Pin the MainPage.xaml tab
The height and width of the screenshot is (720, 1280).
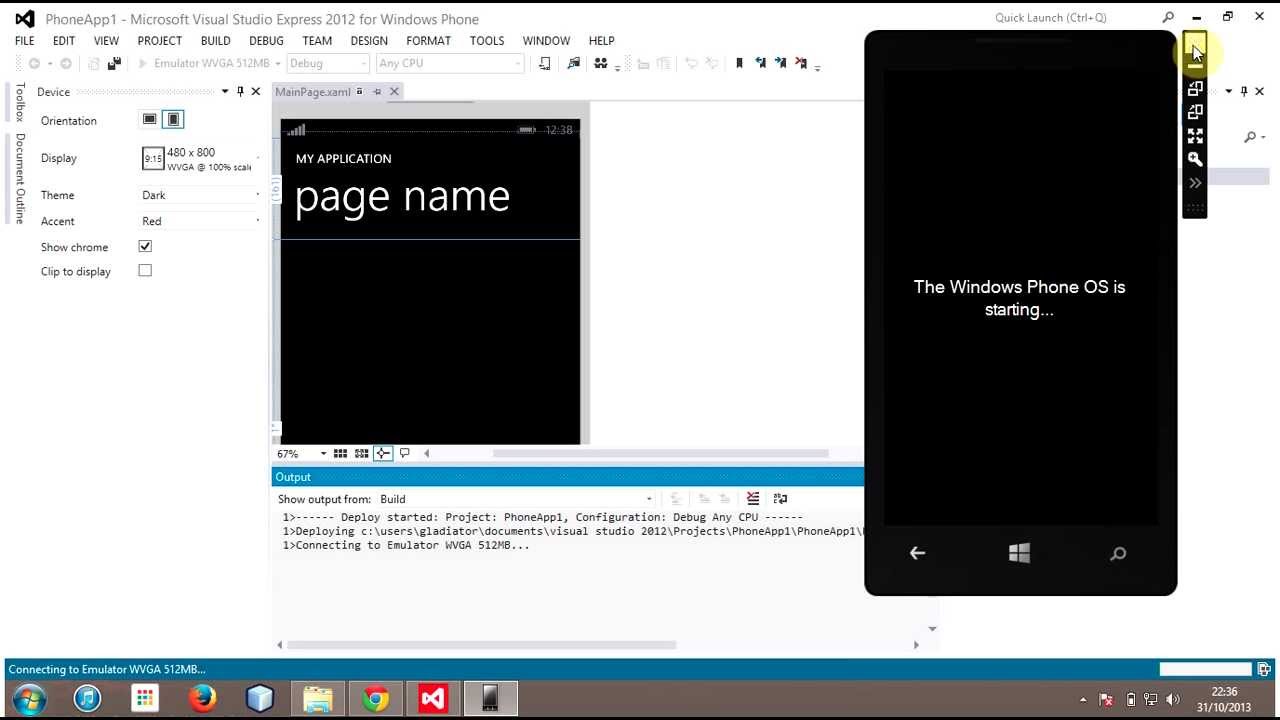point(377,91)
